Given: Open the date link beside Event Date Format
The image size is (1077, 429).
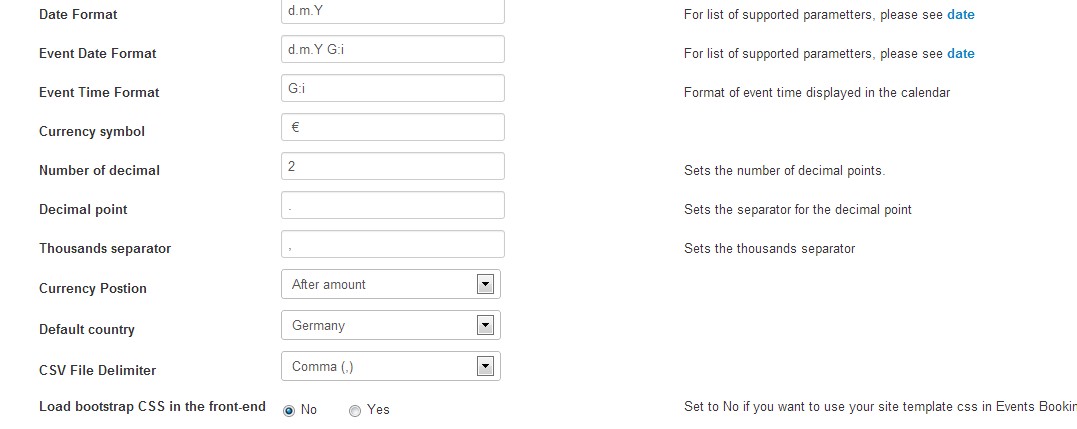Looking at the screenshot, I should [960, 54].
